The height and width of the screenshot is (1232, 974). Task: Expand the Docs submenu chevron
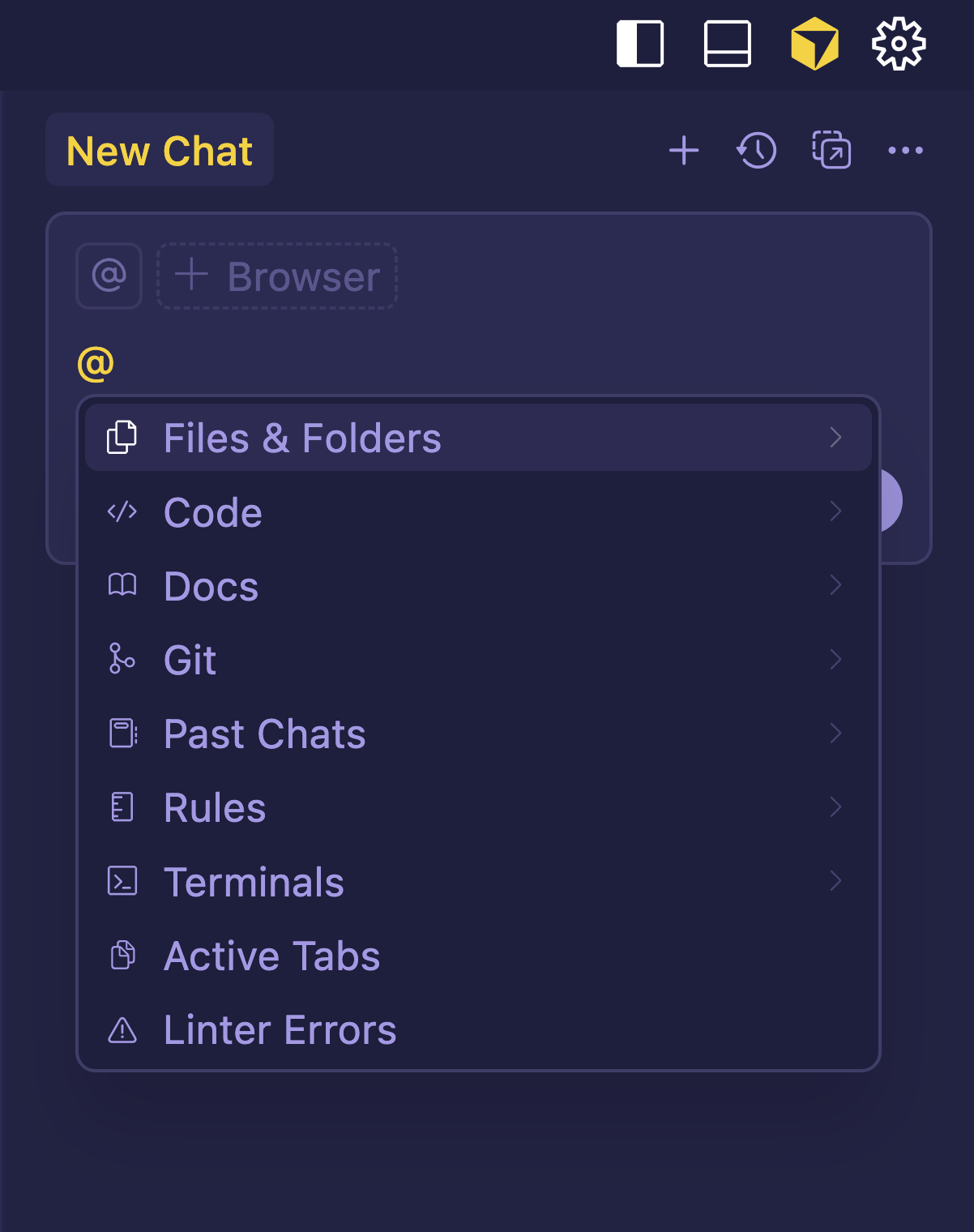pos(836,585)
